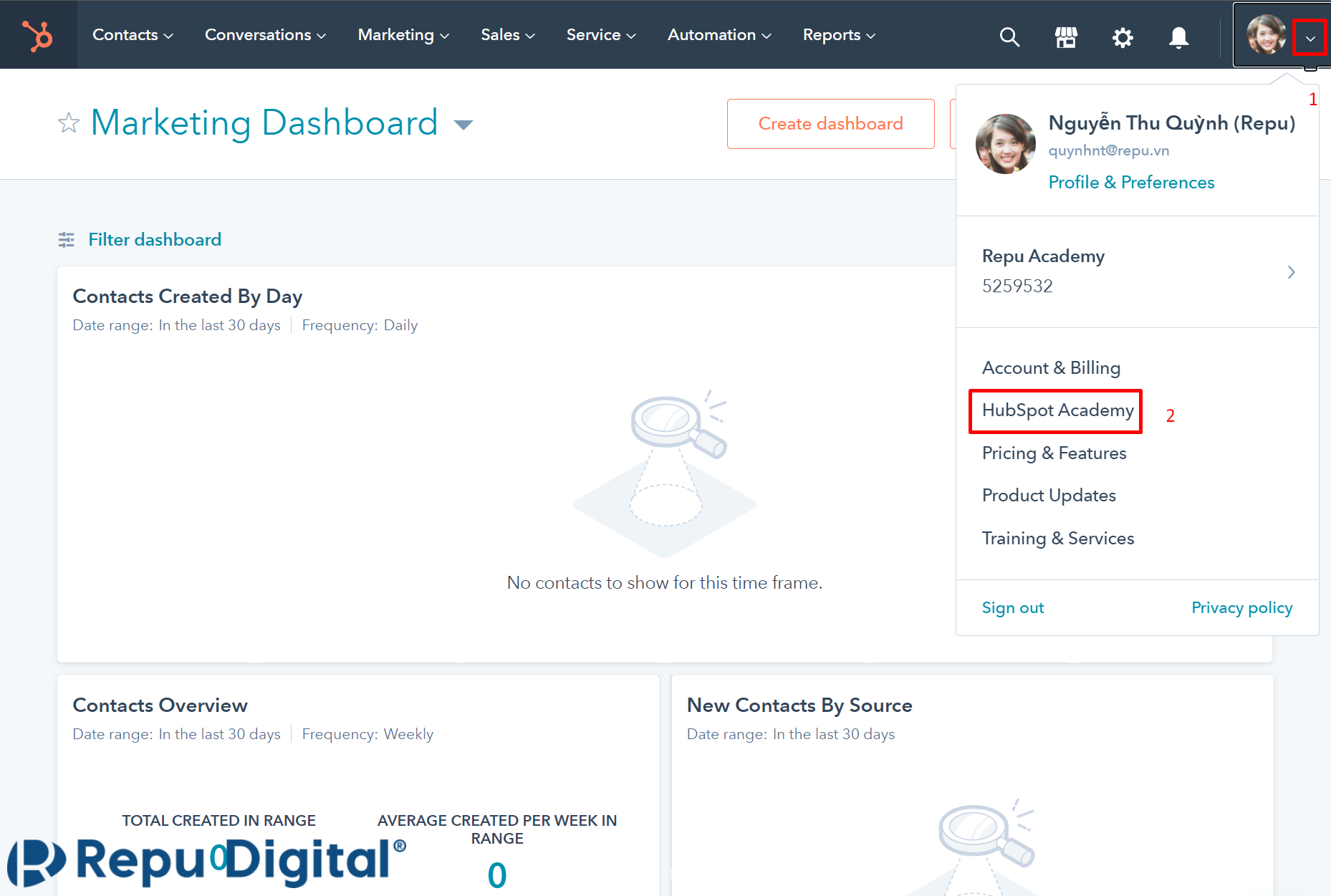Click the Contacts Overview report title
This screenshot has width=1331, height=896.
click(160, 705)
